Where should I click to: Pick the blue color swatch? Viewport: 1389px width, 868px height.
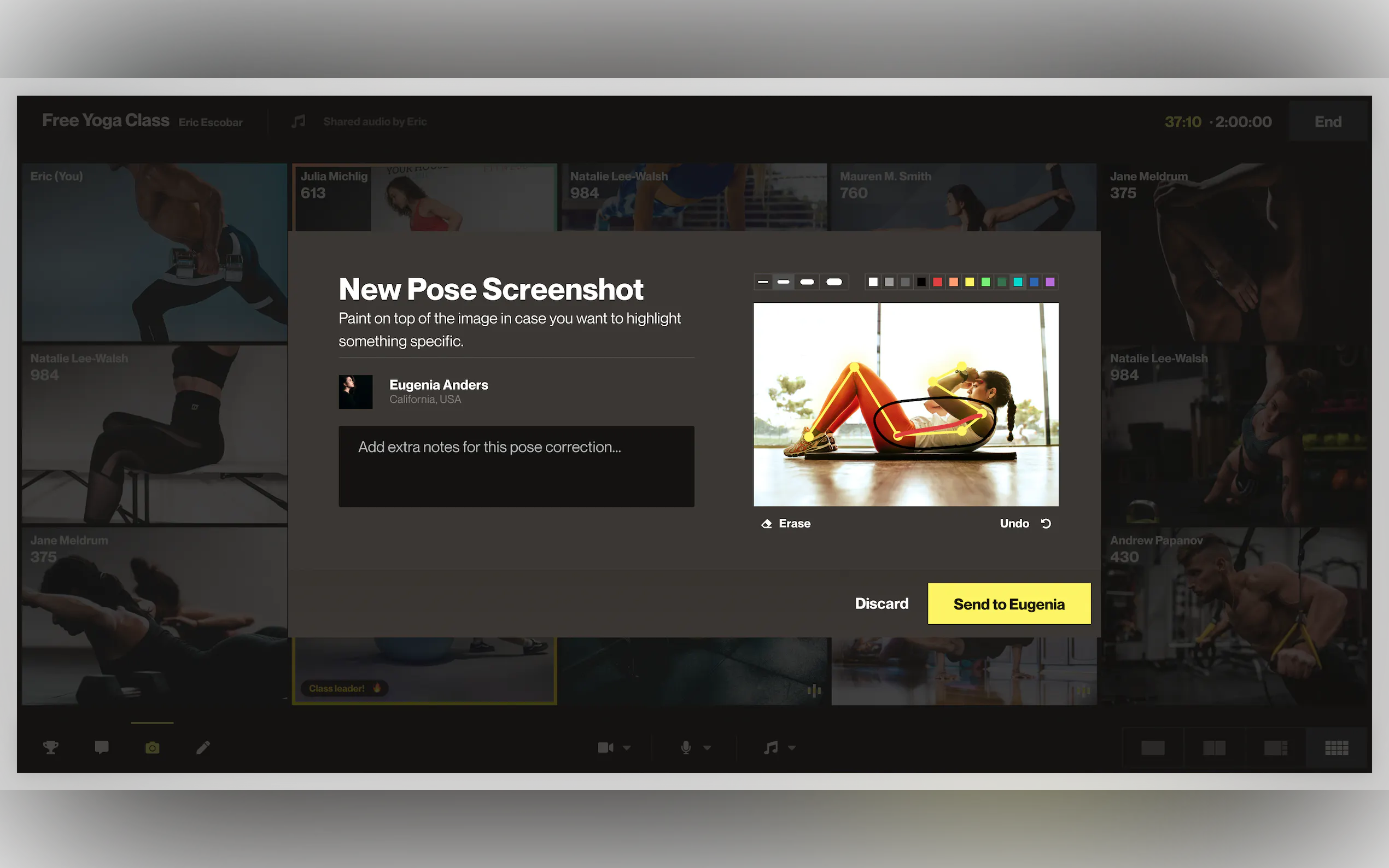point(1034,282)
